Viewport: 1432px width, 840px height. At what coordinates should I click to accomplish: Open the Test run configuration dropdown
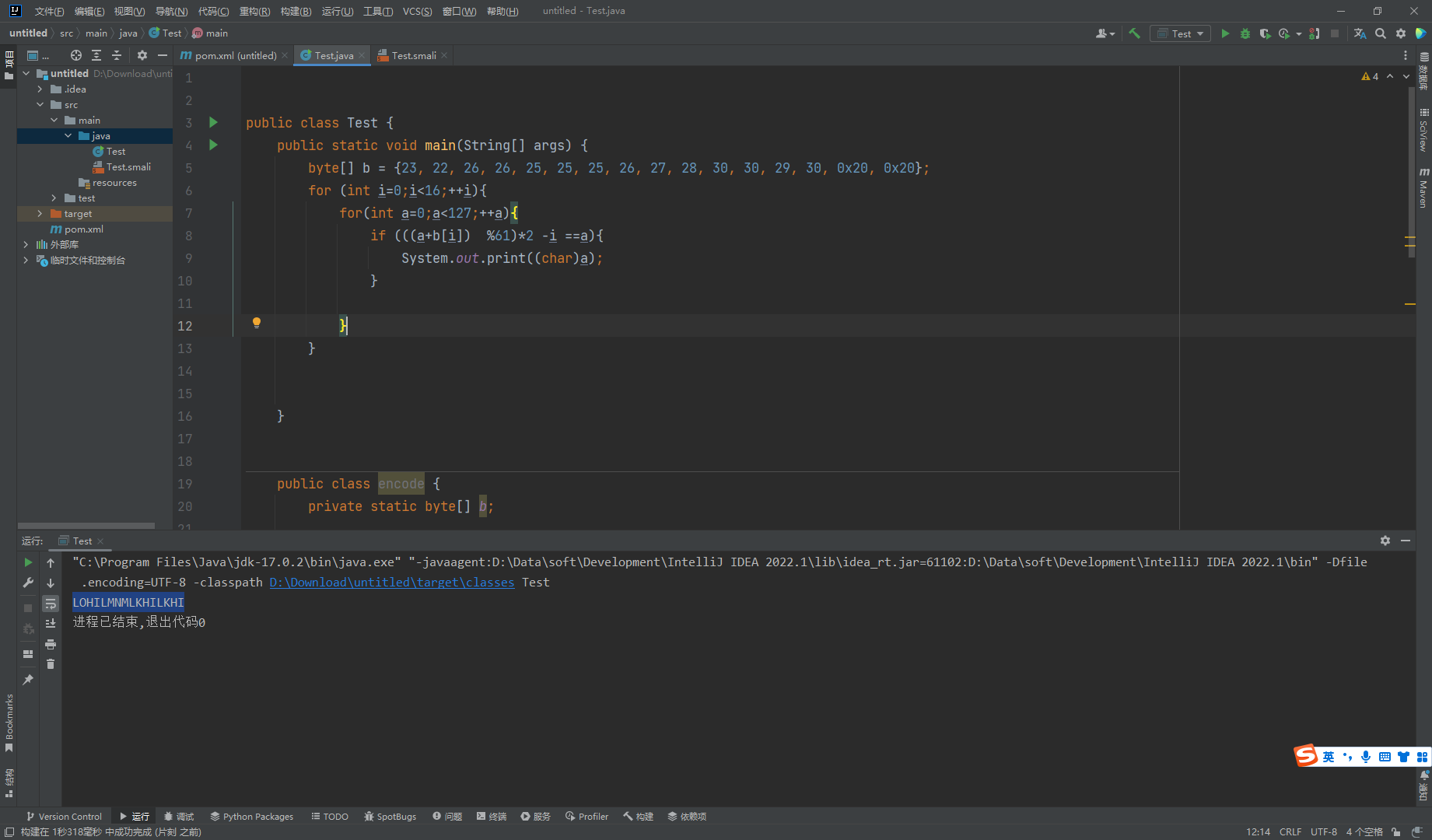(1180, 33)
